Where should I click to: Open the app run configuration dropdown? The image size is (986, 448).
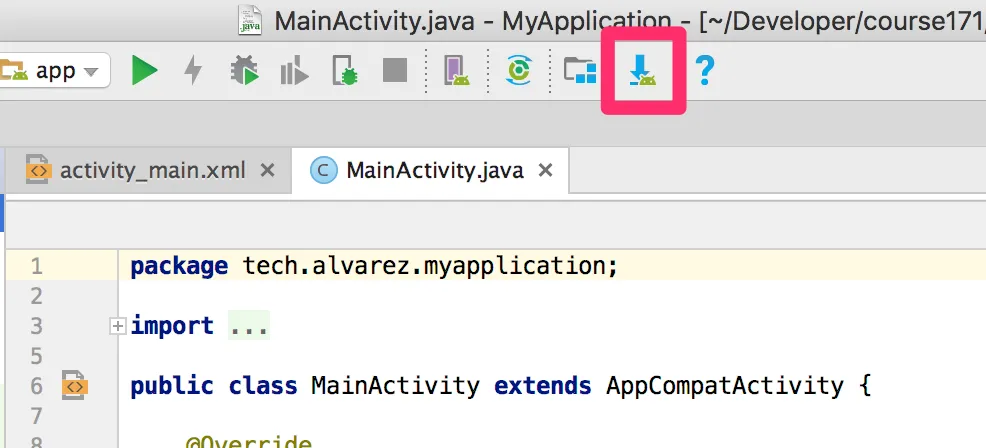(x=54, y=71)
